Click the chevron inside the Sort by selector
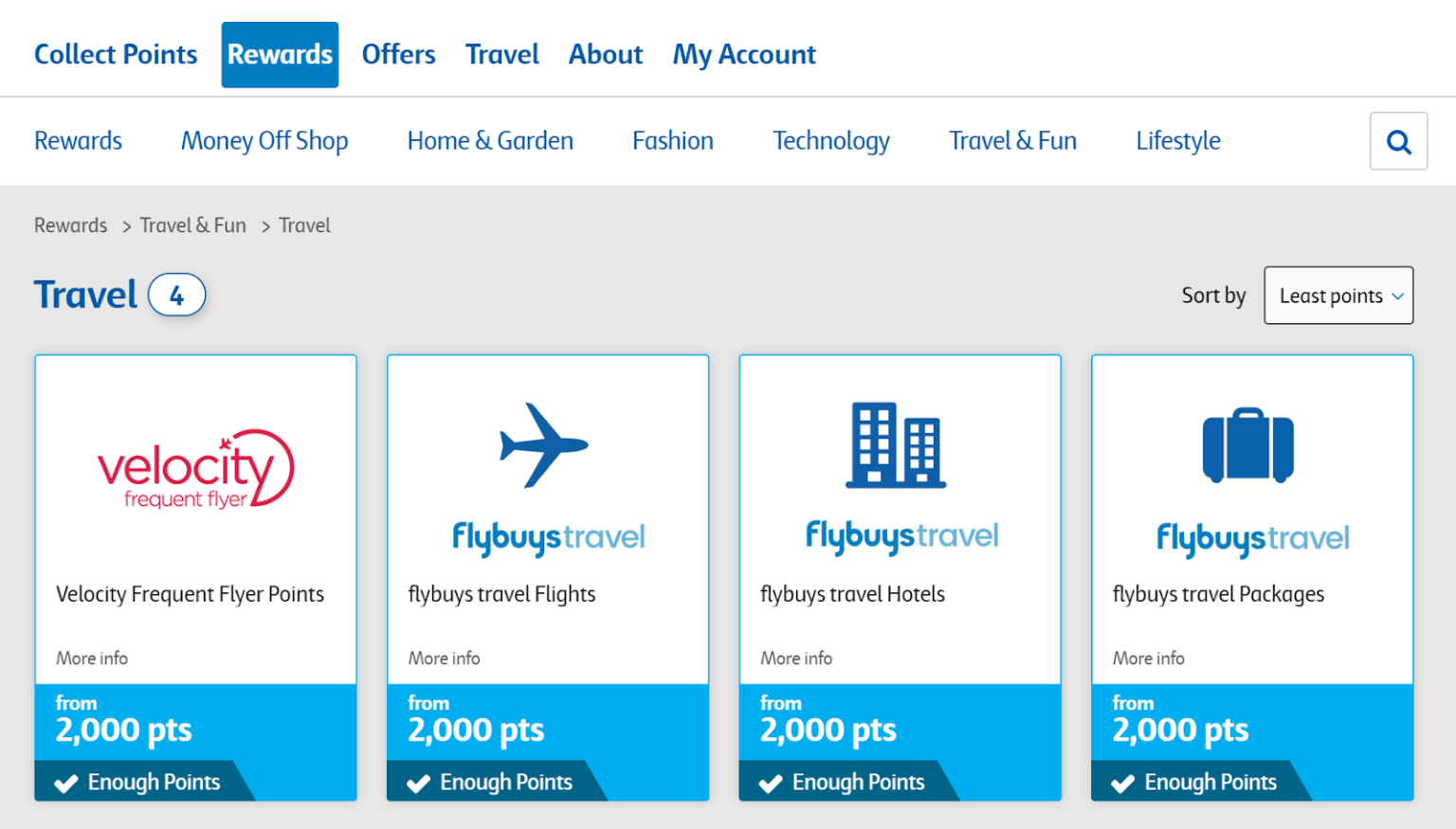 [x=1399, y=296]
